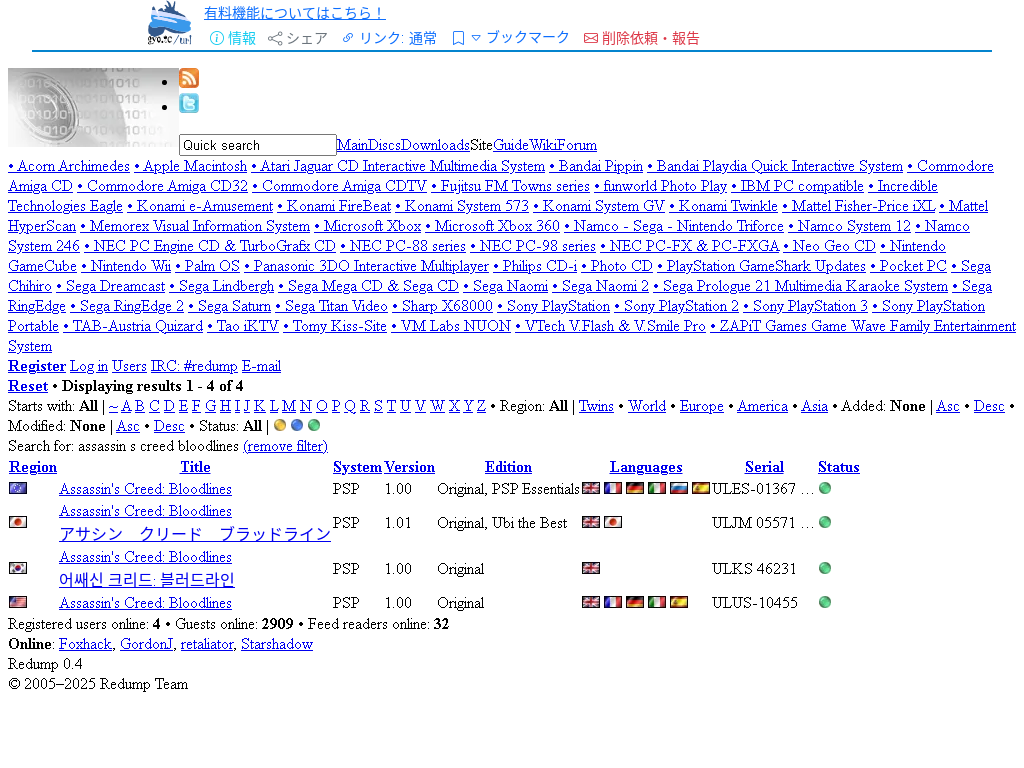Open the Users link
1024x768 pixels.
pos(129,366)
